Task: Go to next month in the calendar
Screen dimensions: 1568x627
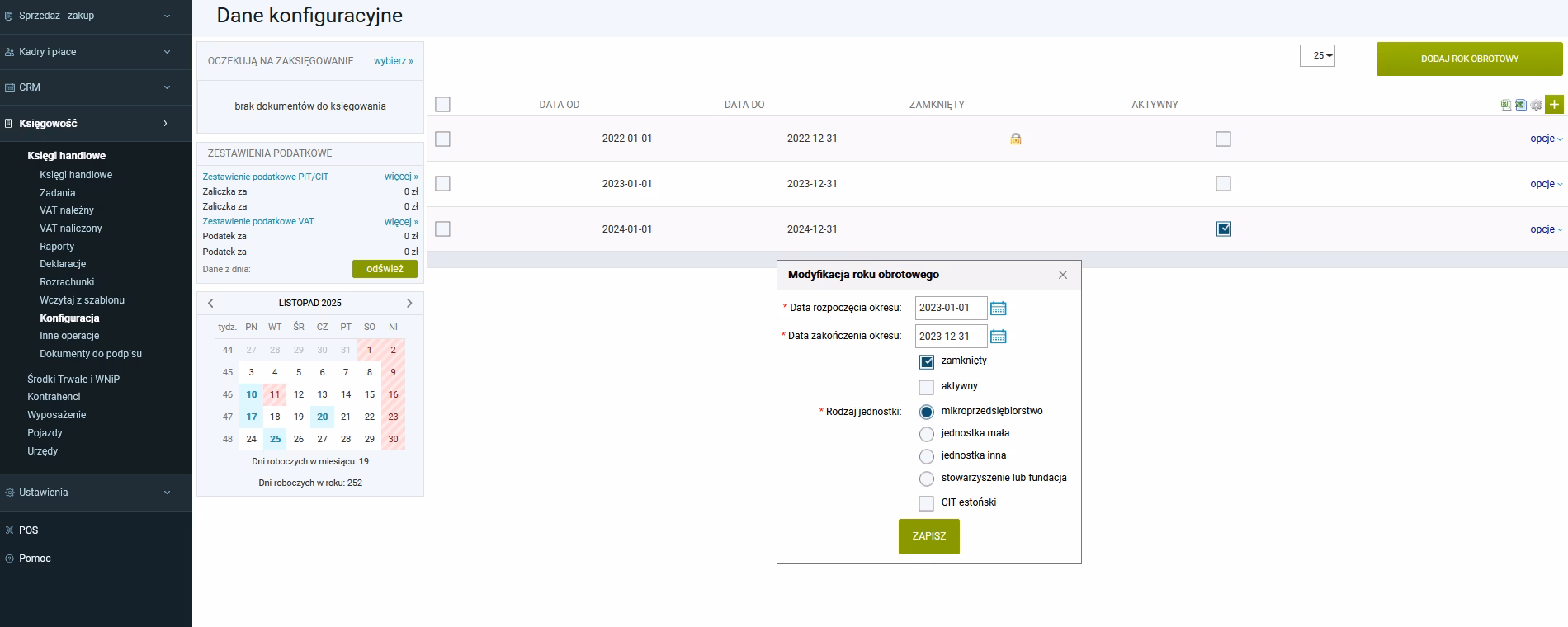Action: tap(409, 304)
